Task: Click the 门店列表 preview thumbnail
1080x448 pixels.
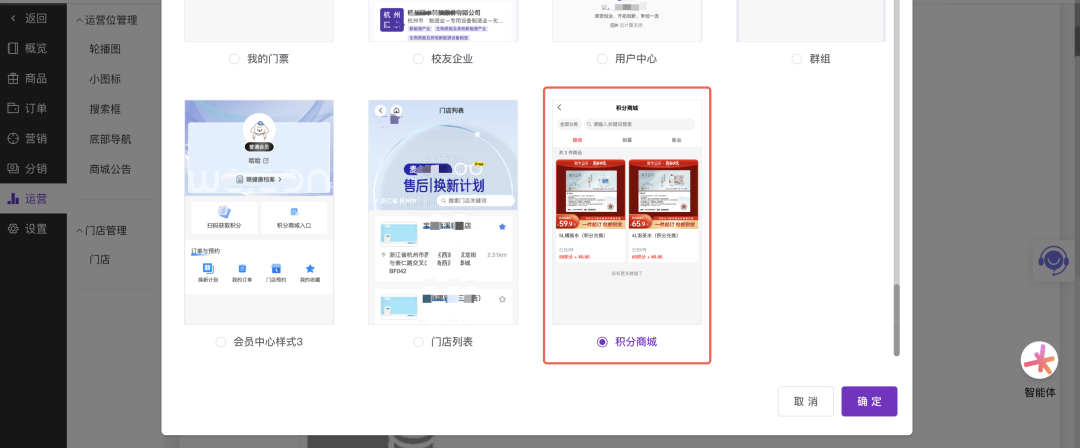Action: (443, 212)
